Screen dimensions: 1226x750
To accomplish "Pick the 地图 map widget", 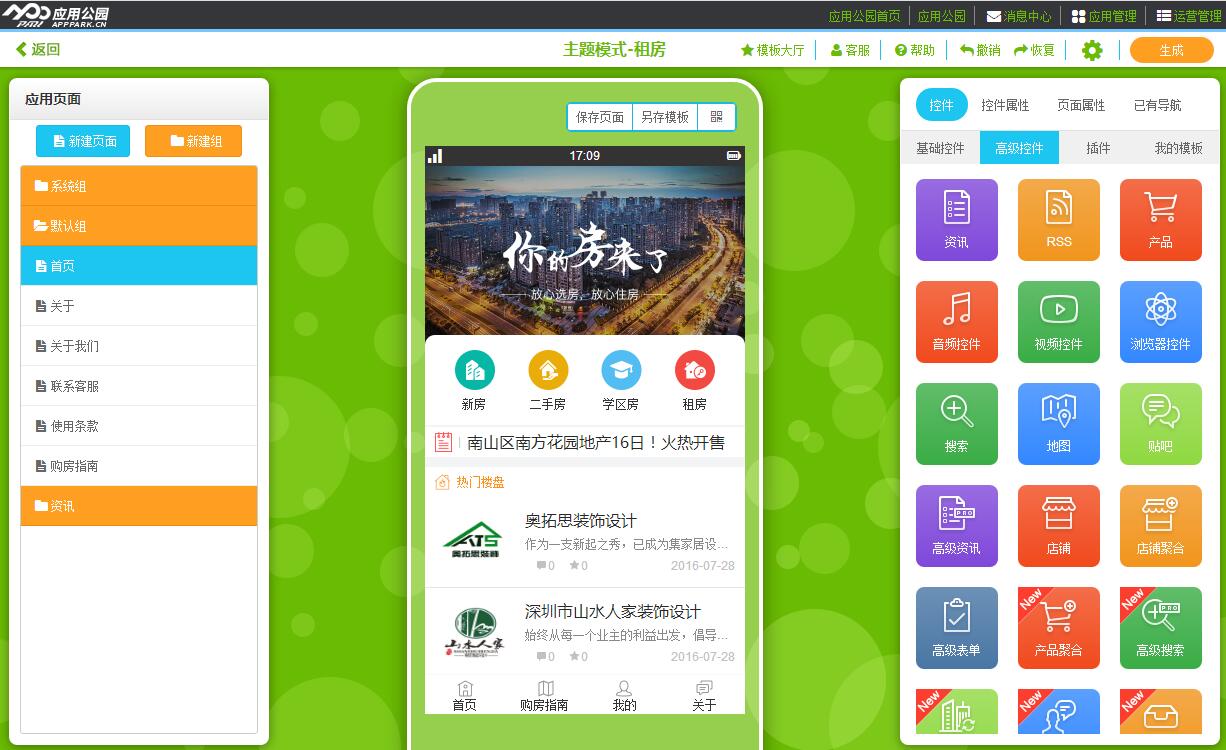I will 1058,423.
